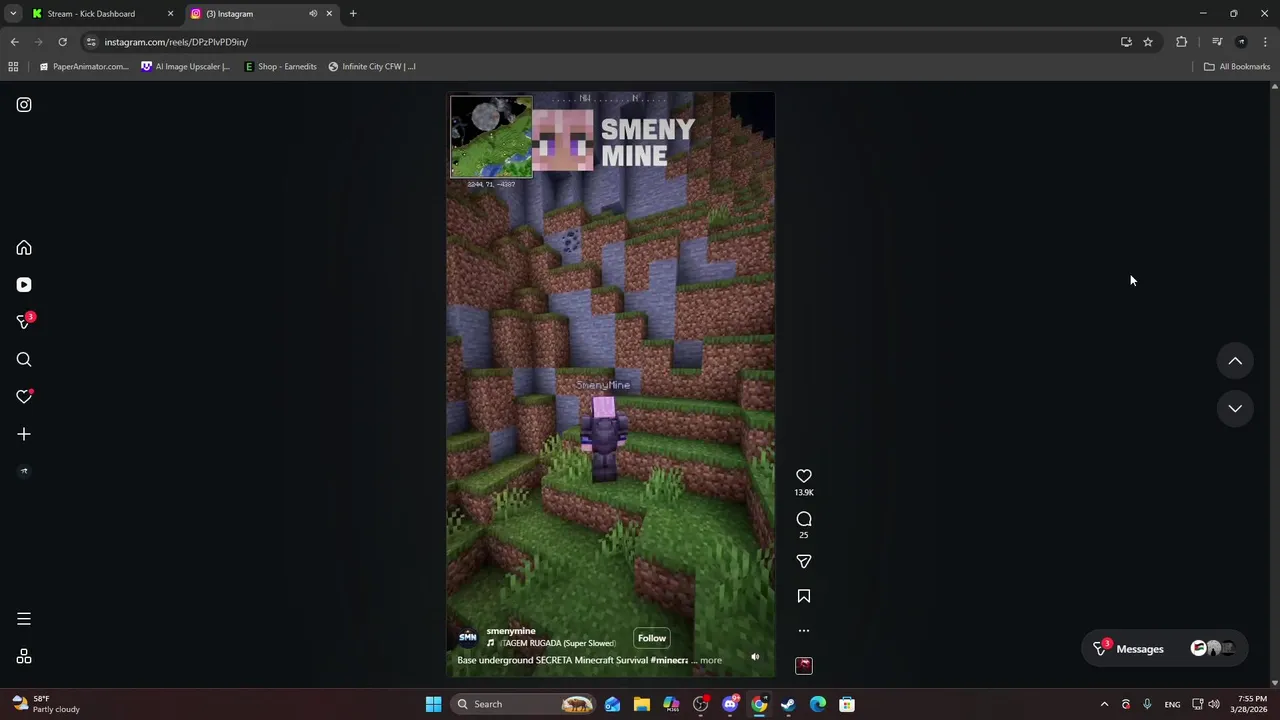Click the page vertical scrollbar
Screen dimensions: 1280x720
(x=1274, y=384)
